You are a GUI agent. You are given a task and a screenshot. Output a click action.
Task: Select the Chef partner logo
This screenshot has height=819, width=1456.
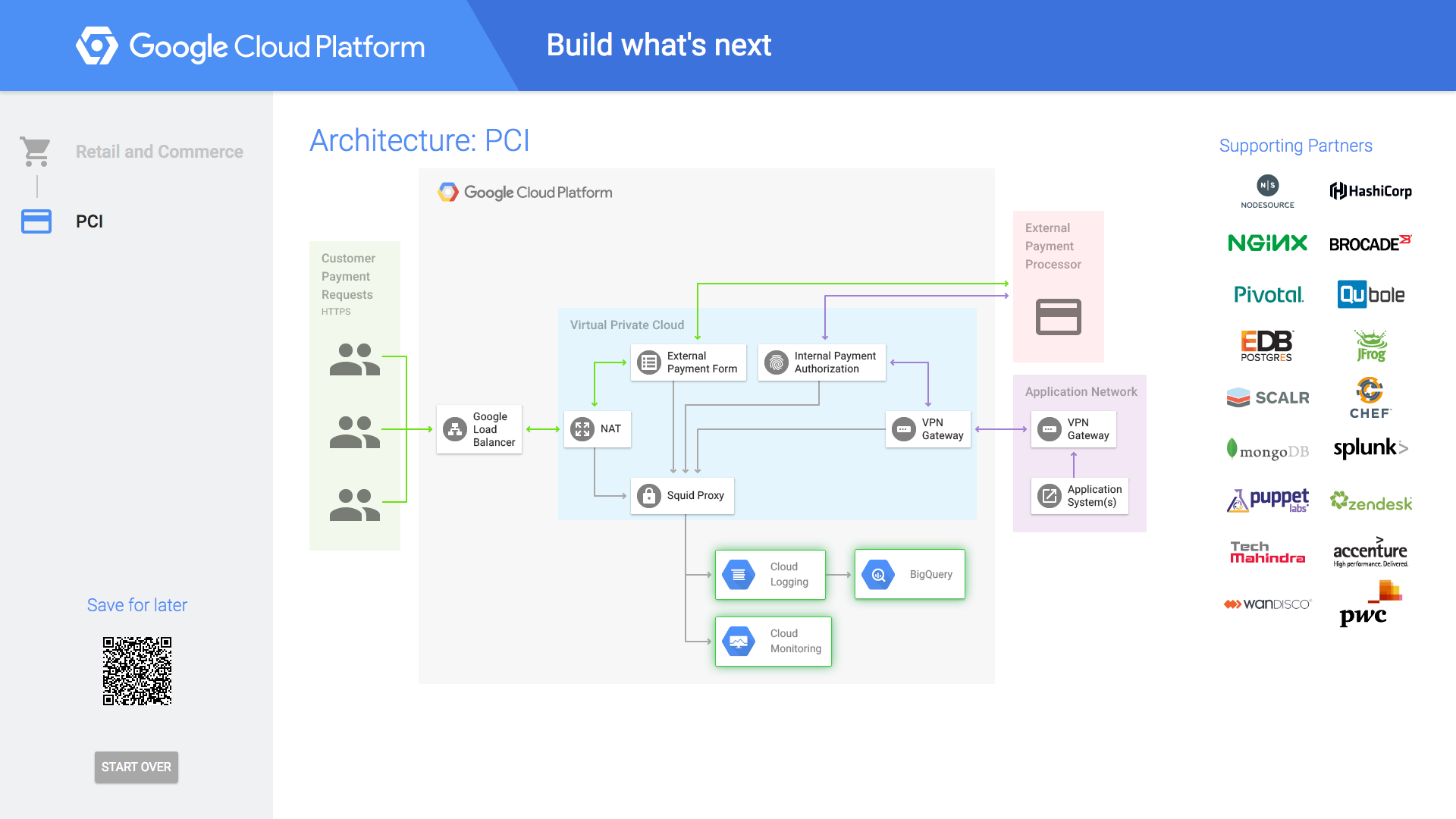point(1370,398)
